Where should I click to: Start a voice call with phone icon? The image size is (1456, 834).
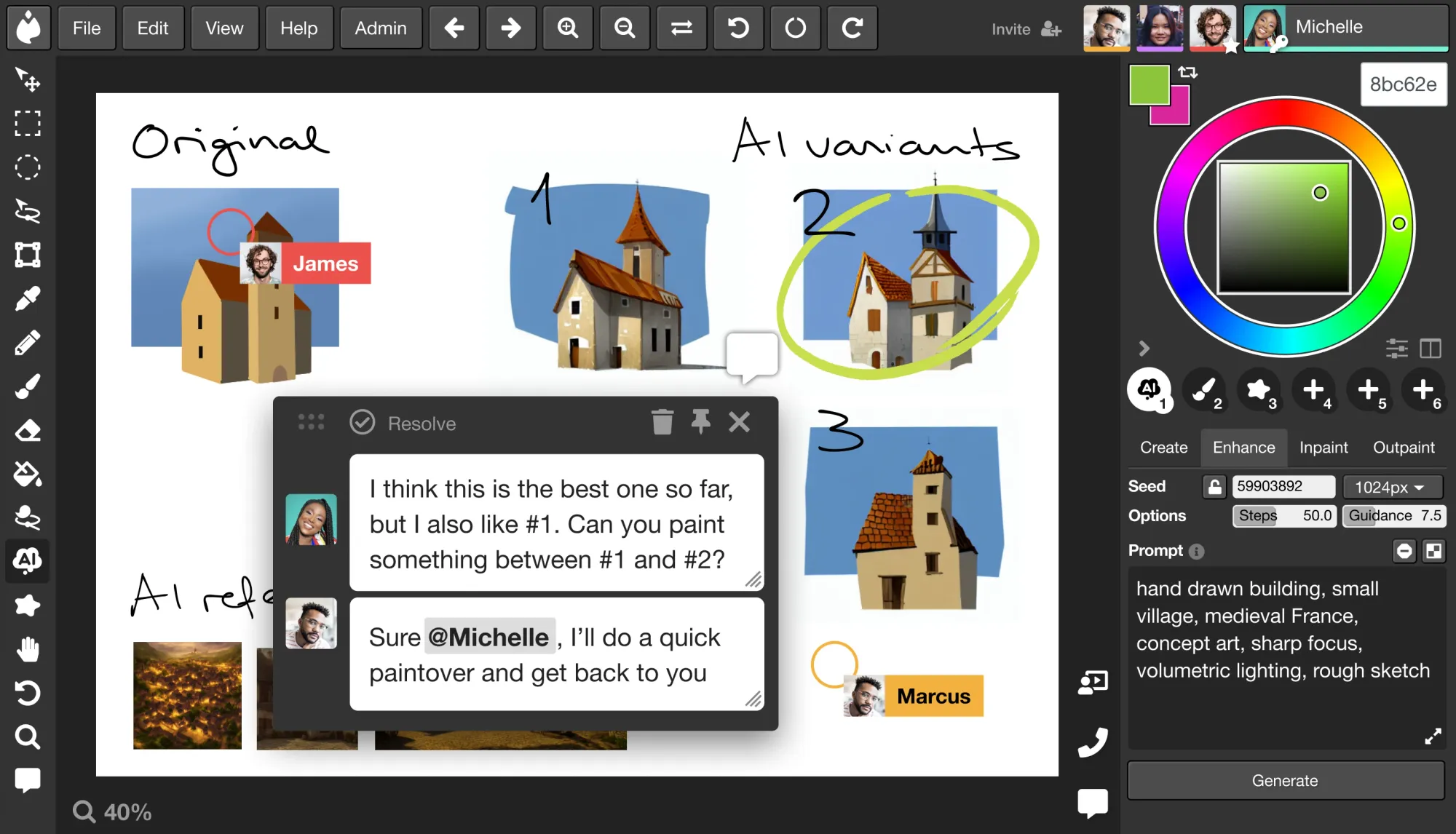(1093, 742)
